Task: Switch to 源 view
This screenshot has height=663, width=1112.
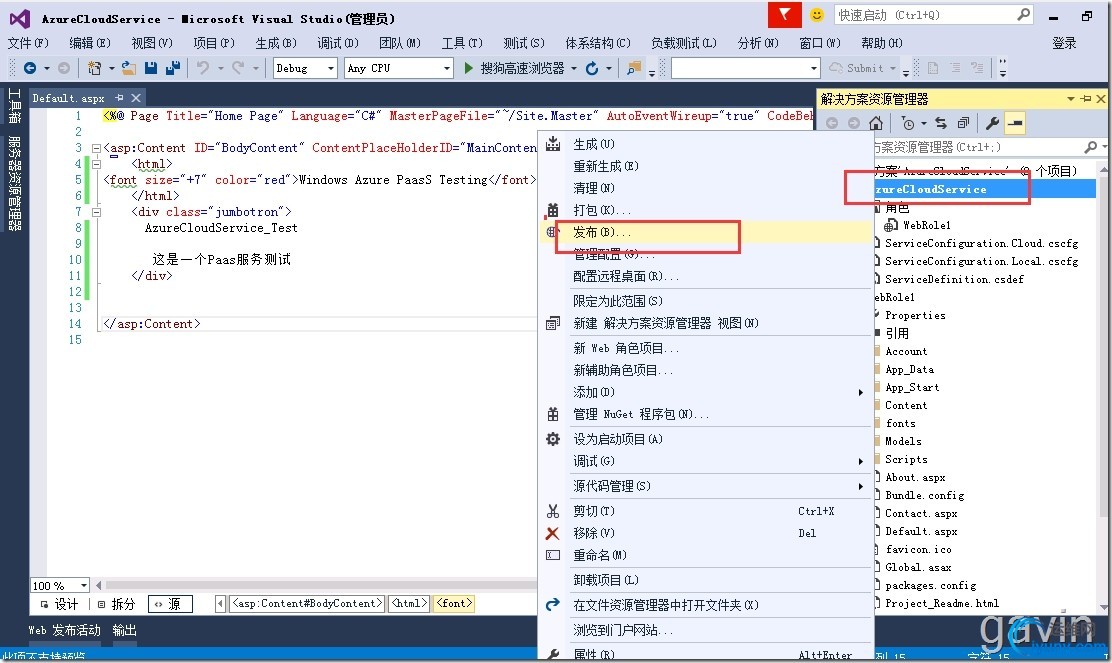Action: (169, 604)
